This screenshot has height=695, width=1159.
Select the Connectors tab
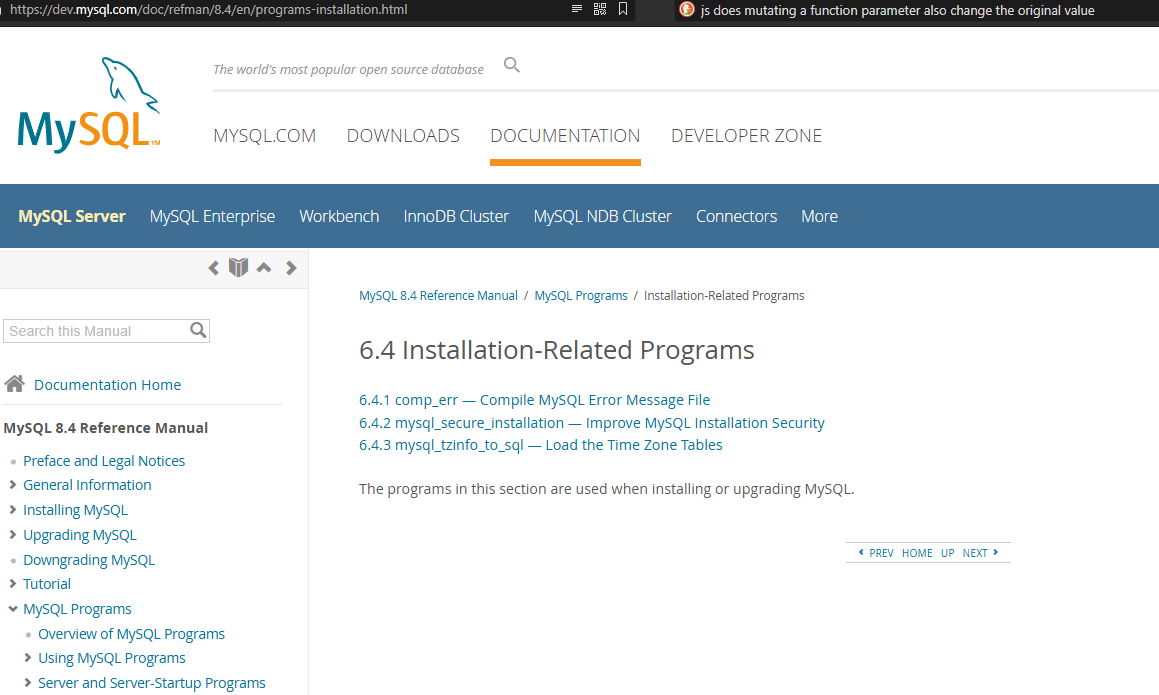tap(736, 216)
